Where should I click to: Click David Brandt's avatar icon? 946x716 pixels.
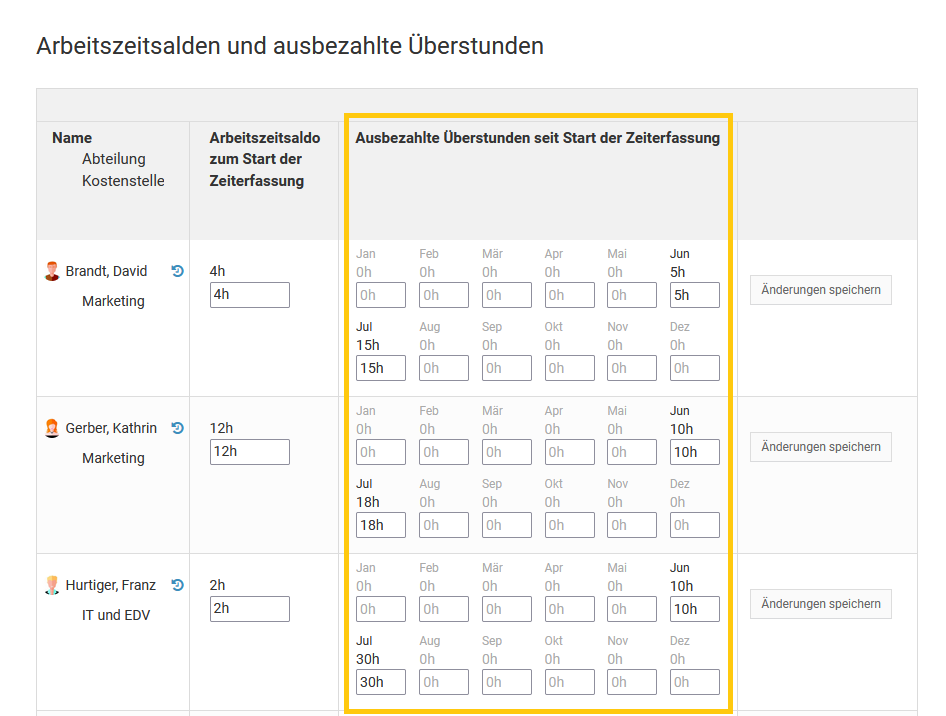pyautogui.click(x=53, y=271)
